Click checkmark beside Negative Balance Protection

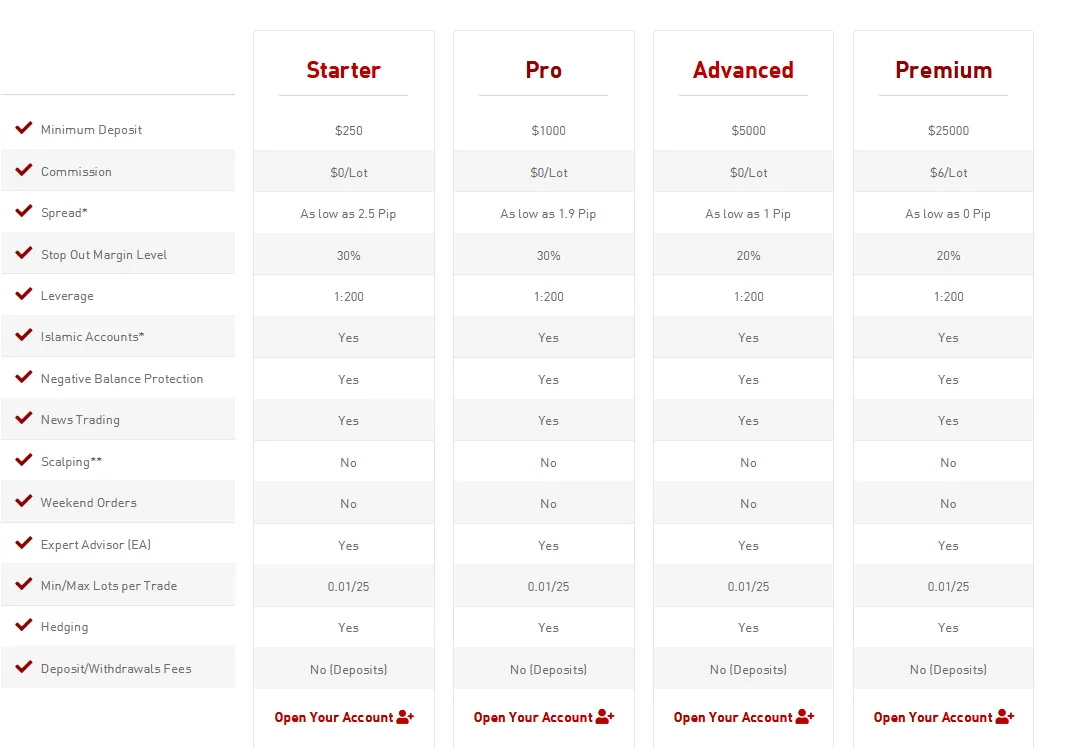[24, 377]
